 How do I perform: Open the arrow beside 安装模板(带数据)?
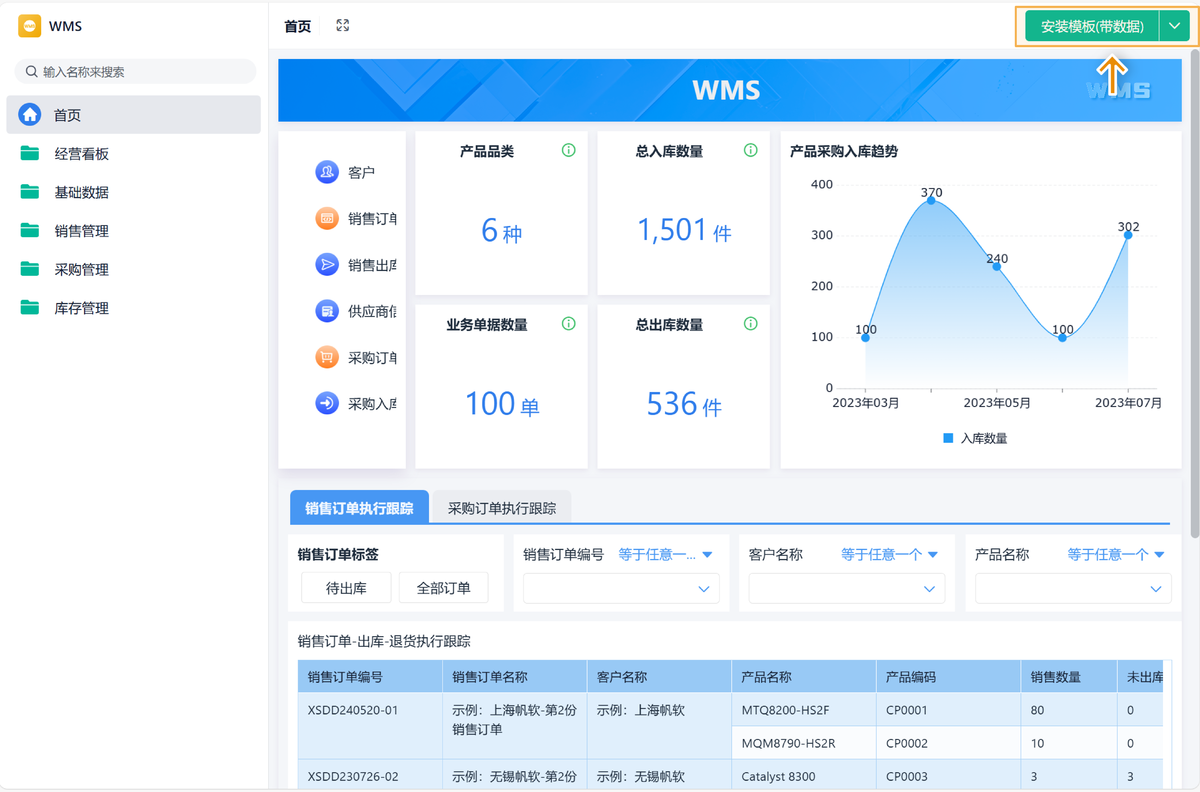point(1174,25)
